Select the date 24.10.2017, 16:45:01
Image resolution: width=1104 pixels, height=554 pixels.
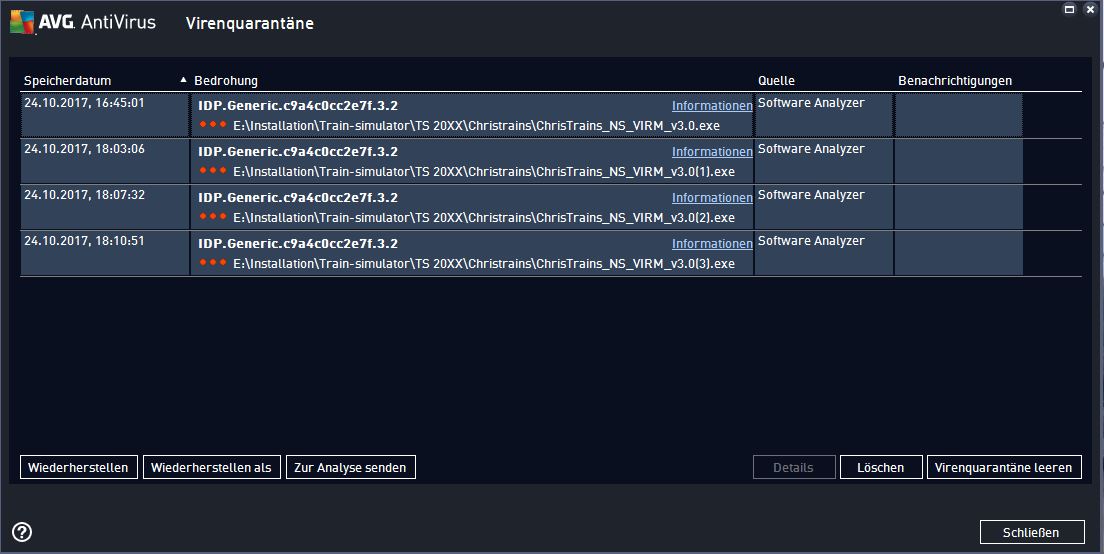click(84, 103)
